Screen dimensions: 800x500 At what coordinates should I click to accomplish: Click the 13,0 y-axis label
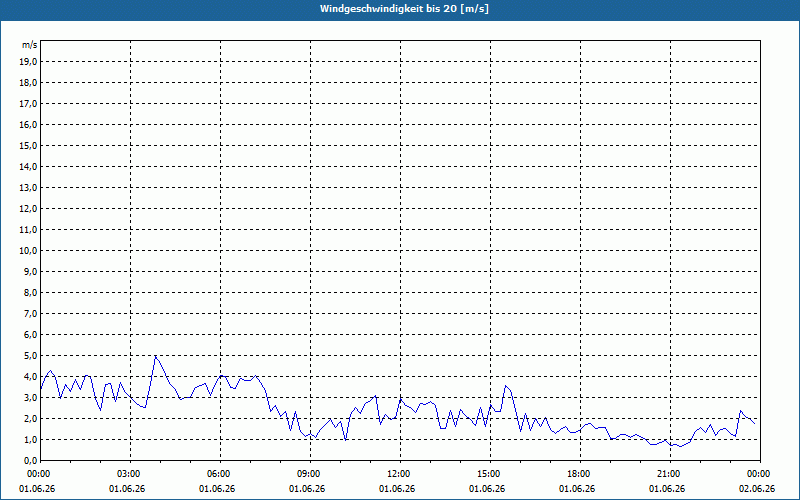point(28,188)
